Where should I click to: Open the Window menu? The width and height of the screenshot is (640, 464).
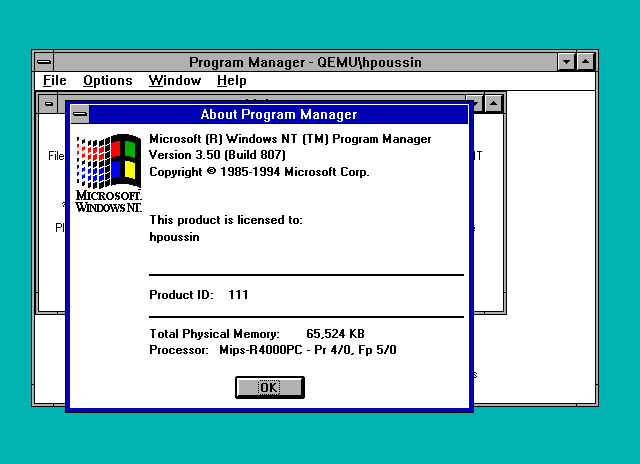click(x=175, y=80)
